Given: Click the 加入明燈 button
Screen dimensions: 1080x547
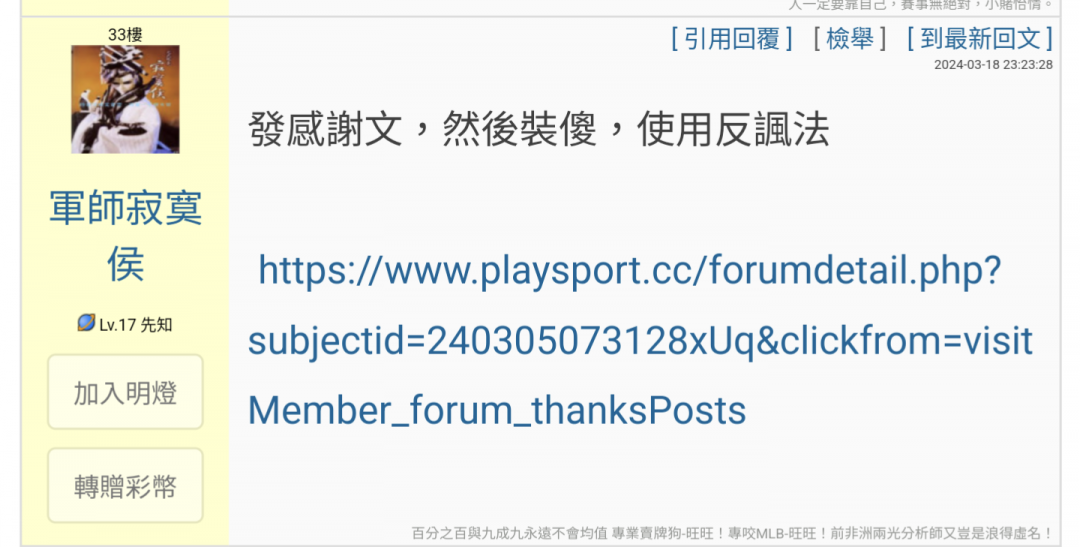Looking at the screenshot, I should click(x=125, y=393).
